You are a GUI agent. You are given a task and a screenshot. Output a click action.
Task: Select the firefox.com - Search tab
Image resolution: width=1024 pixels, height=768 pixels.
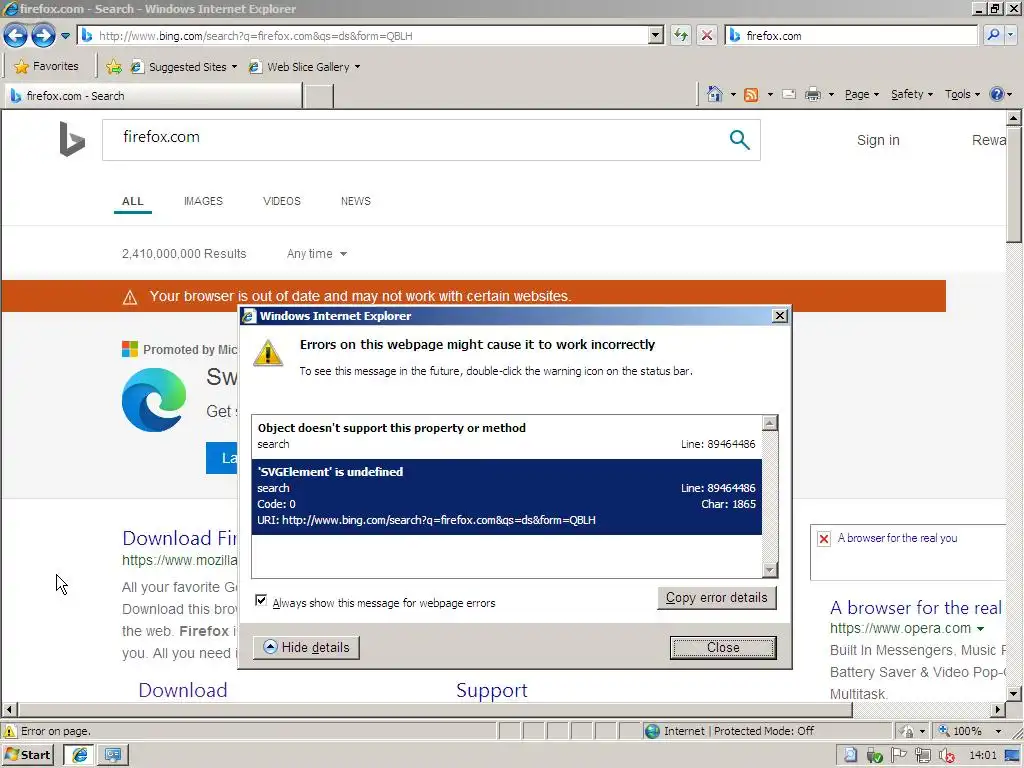point(154,96)
